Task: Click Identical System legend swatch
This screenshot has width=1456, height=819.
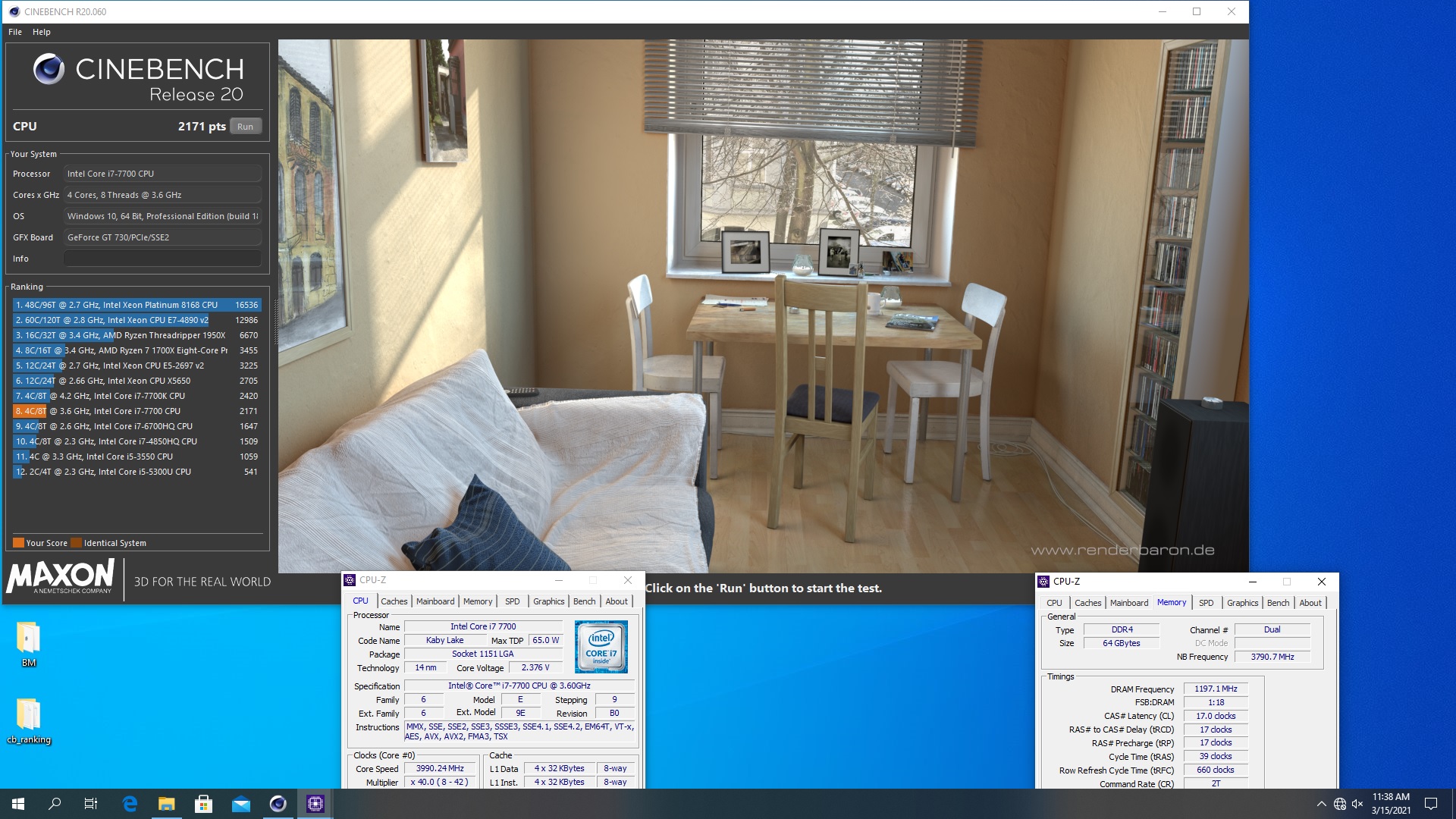Action: coord(76,543)
